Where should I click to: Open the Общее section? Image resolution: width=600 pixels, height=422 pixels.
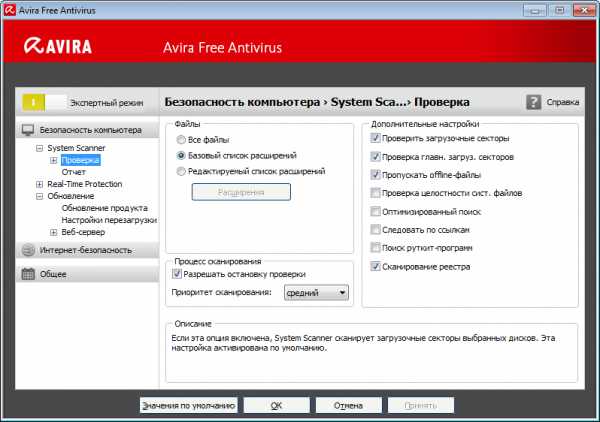tap(88, 274)
